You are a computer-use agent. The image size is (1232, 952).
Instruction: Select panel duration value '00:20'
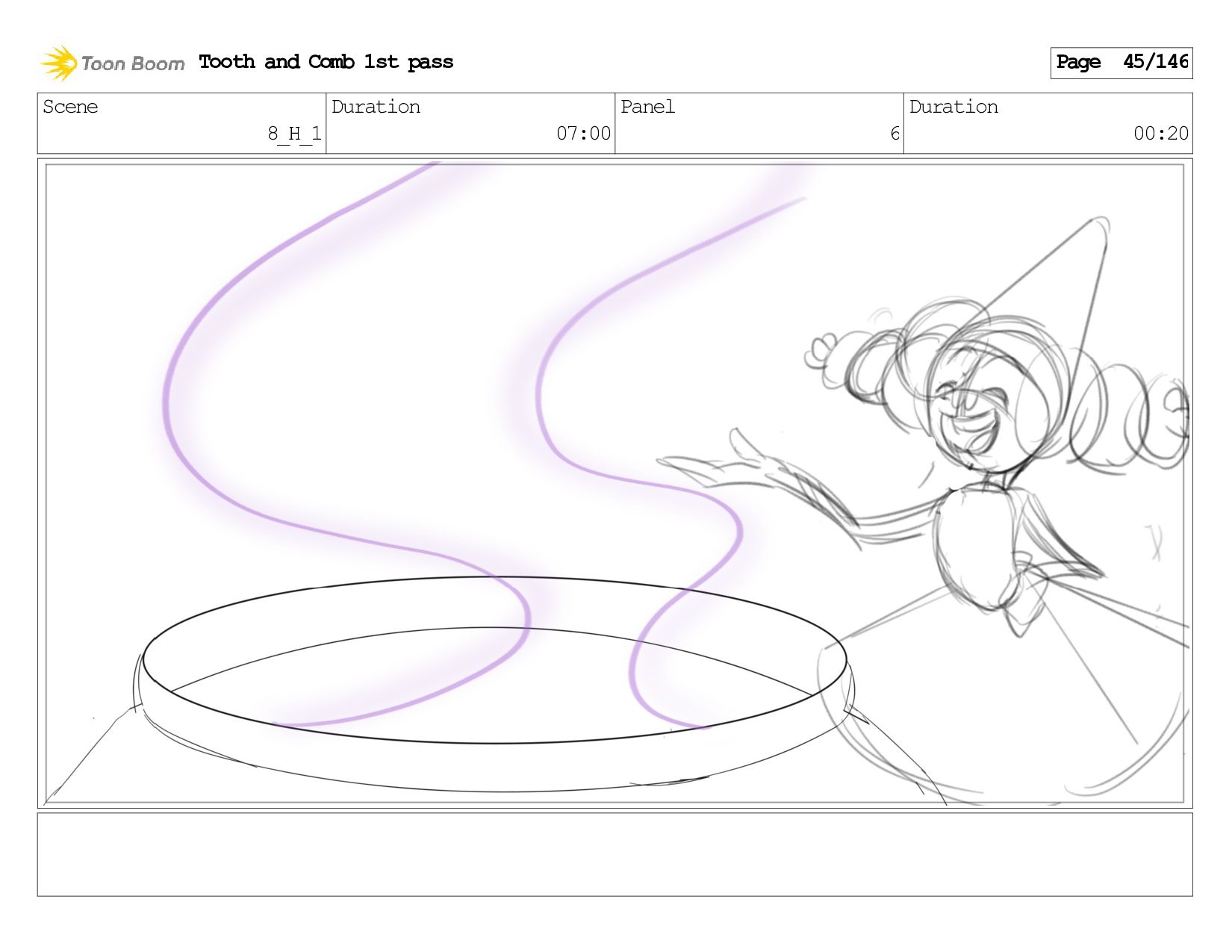click(x=1160, y=134)
